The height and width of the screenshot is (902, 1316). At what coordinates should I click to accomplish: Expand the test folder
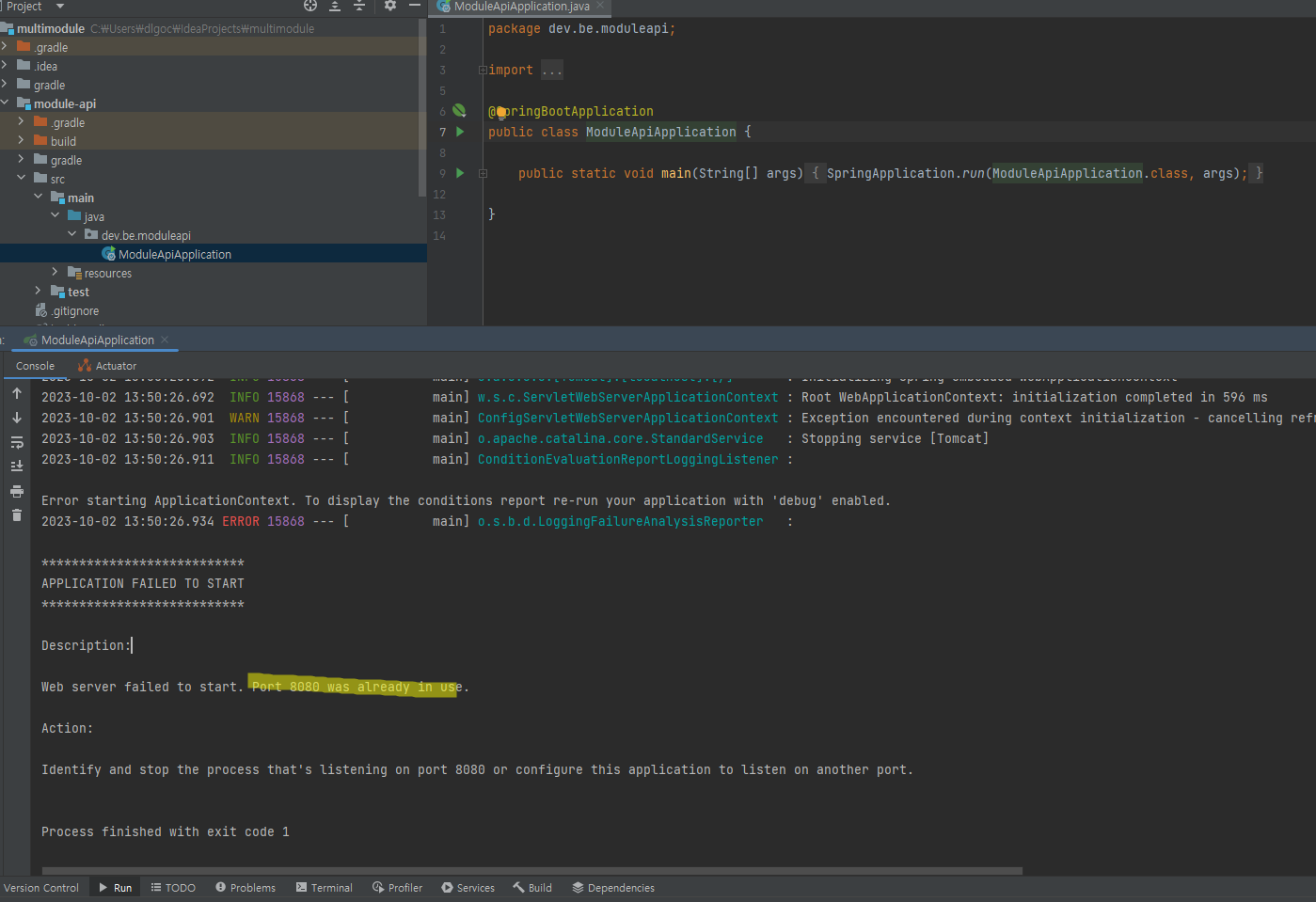click(x=39, y=292)
